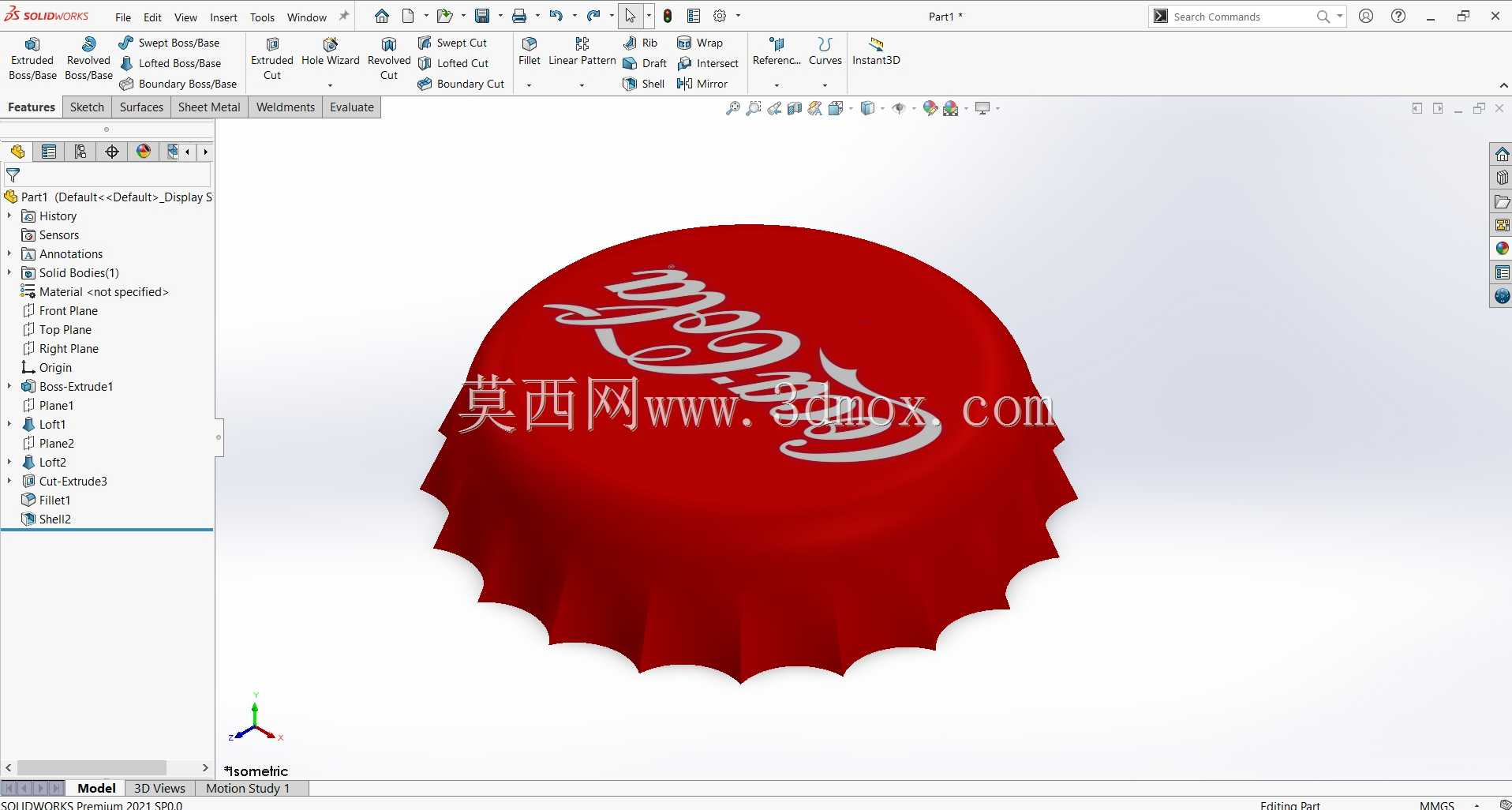Viewport: 1512px width, 810px height.
Task: Select the Draft feature
Action: (645, 63)
